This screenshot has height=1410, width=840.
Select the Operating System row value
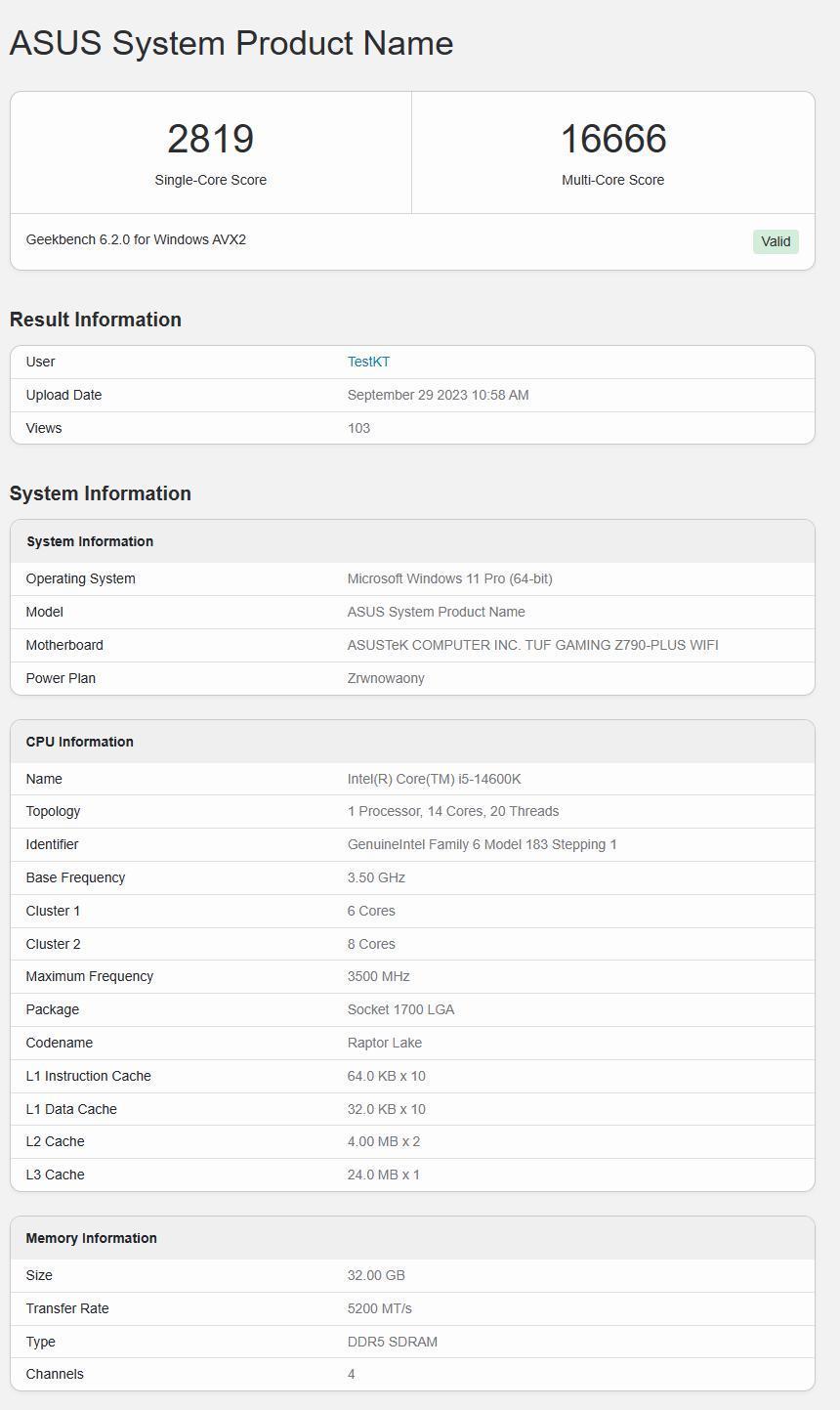point(450,578)
